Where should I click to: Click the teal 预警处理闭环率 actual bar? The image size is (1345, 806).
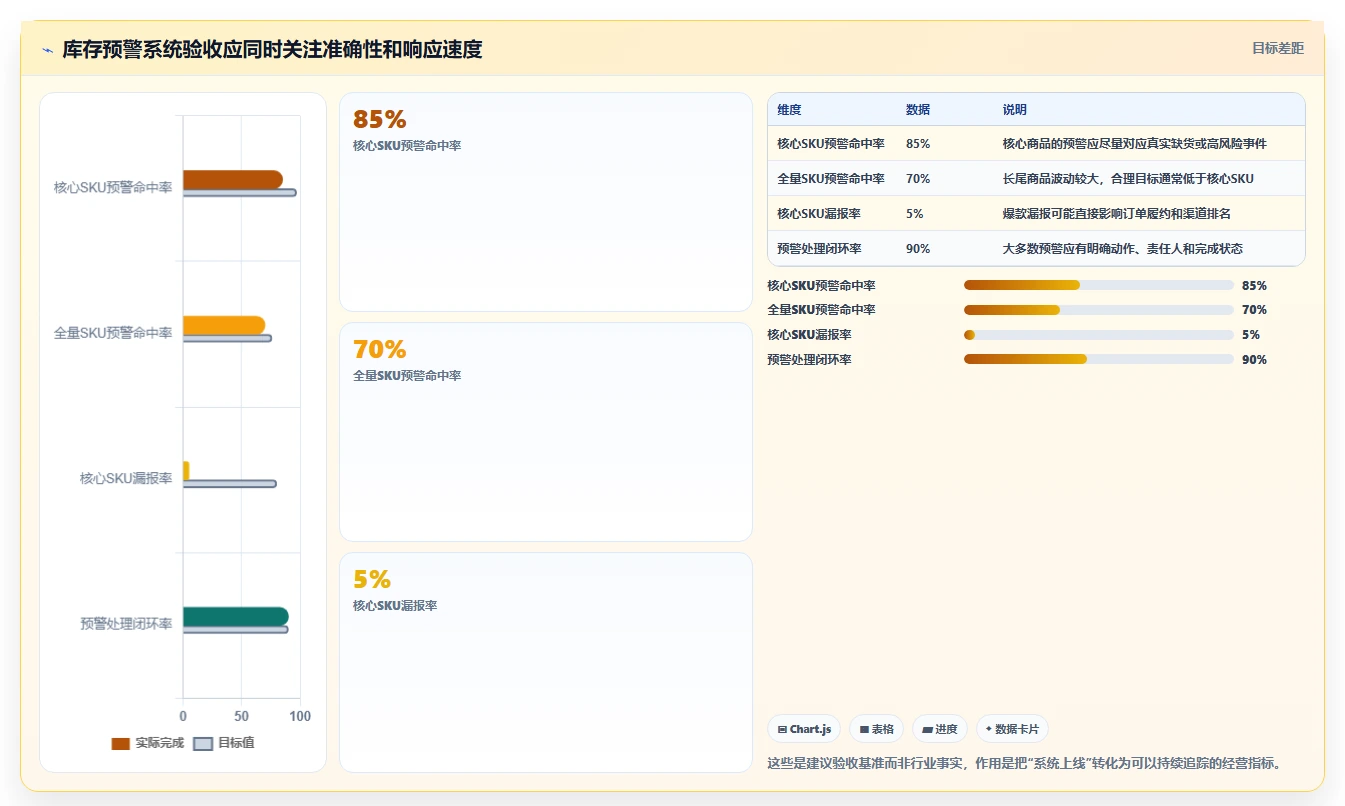pos(236,616)
